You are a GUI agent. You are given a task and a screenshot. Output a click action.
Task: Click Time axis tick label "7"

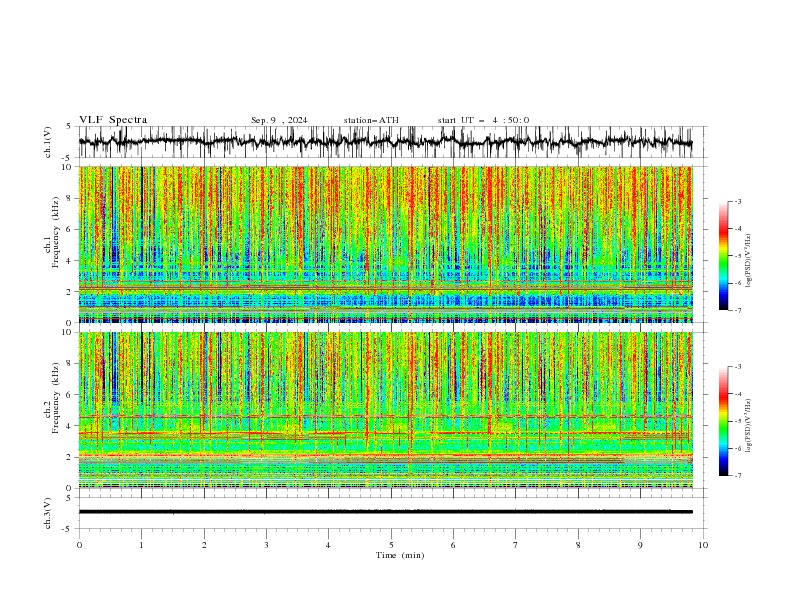point(516,545)
